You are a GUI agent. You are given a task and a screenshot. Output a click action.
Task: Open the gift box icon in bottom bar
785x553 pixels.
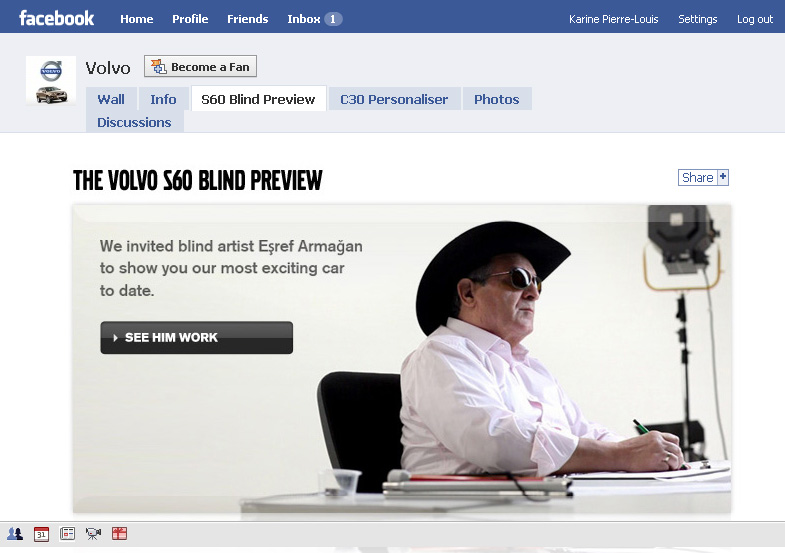pyautogui.click(x=119, y=534)
